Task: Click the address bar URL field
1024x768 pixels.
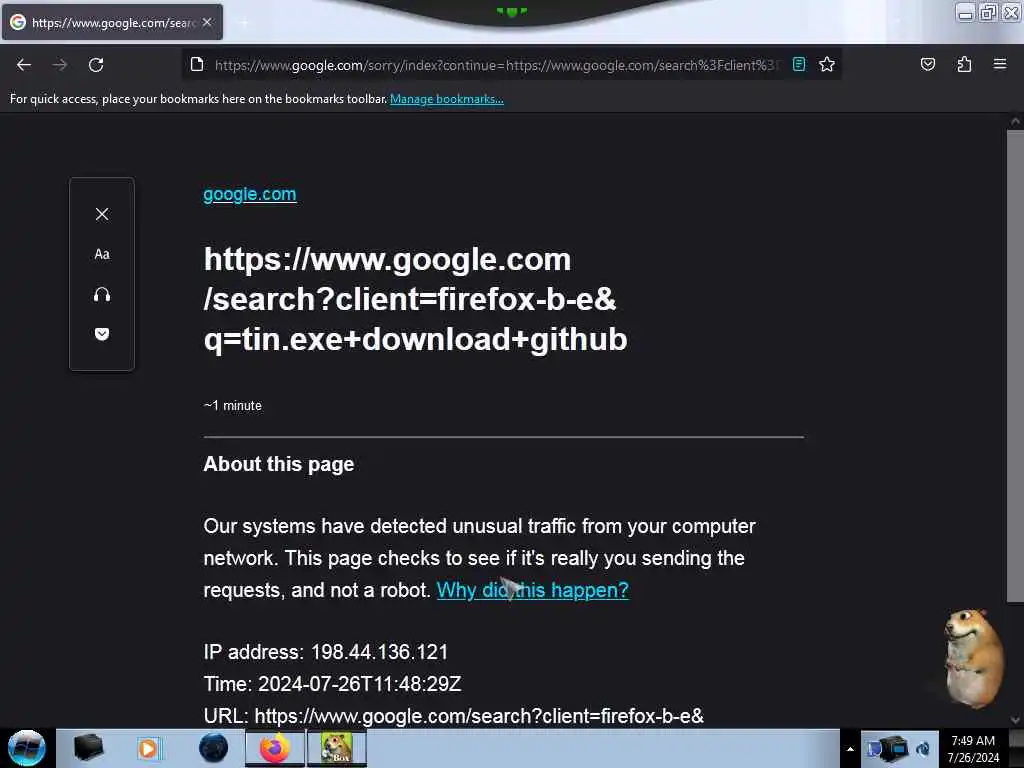Action: click(496, 65)
